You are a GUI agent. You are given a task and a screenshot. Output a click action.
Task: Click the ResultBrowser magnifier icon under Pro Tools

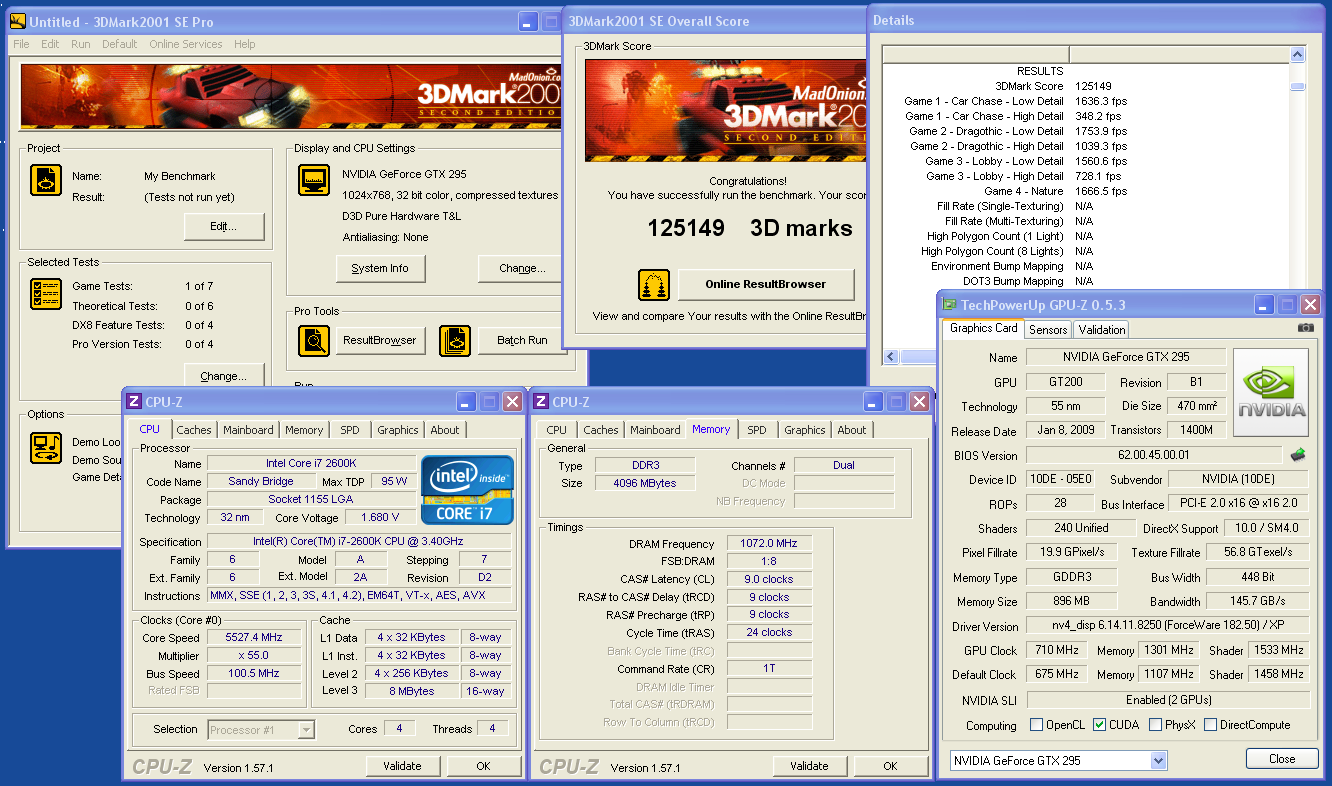(x=314, y=341)
